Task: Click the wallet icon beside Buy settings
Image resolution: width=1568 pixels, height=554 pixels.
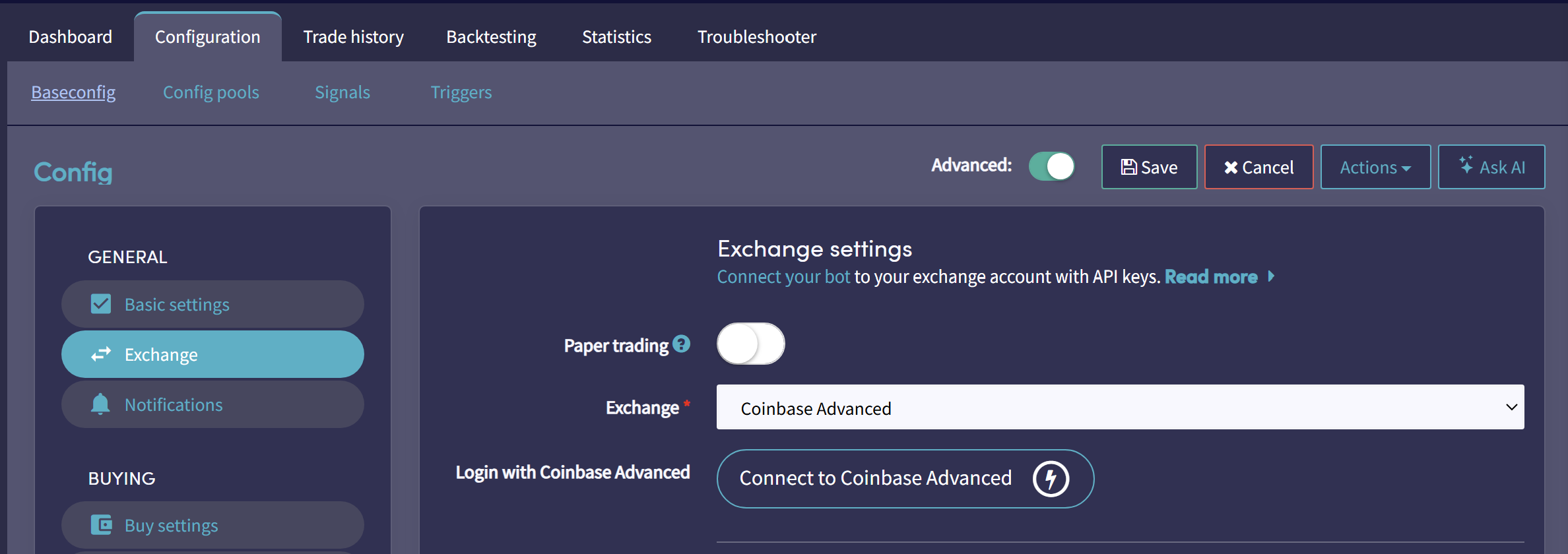Action: 101,525
